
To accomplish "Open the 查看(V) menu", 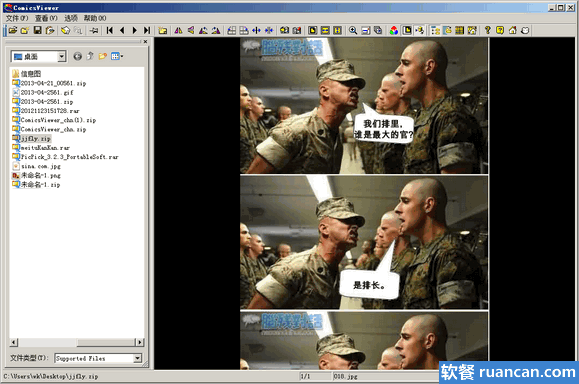I will click(x=46, y=18).
